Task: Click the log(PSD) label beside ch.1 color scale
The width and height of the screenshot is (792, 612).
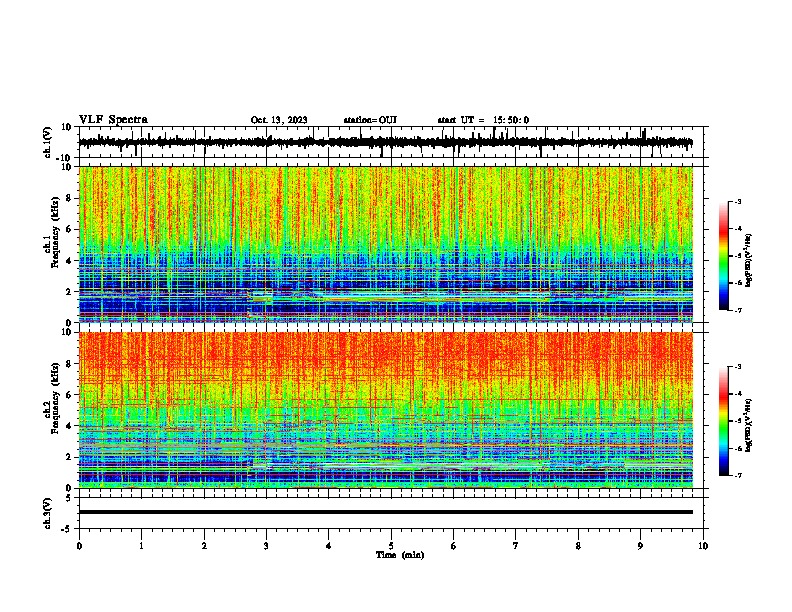Action: point(749,260)
